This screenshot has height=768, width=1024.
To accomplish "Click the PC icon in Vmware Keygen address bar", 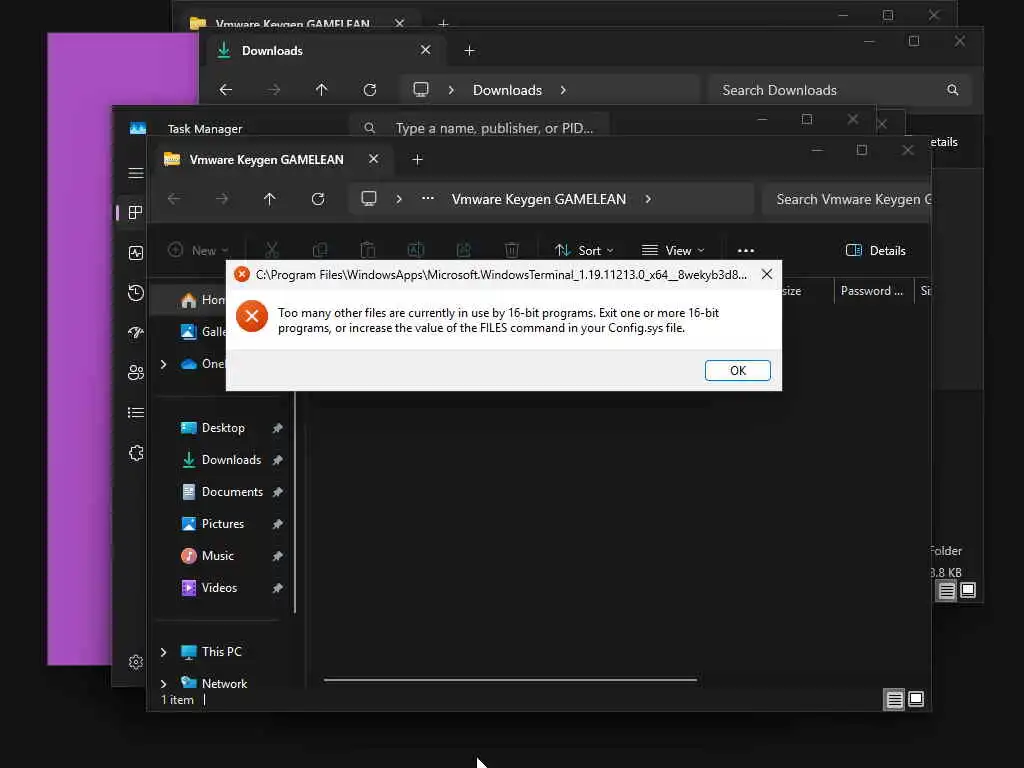I will (369, 199).
